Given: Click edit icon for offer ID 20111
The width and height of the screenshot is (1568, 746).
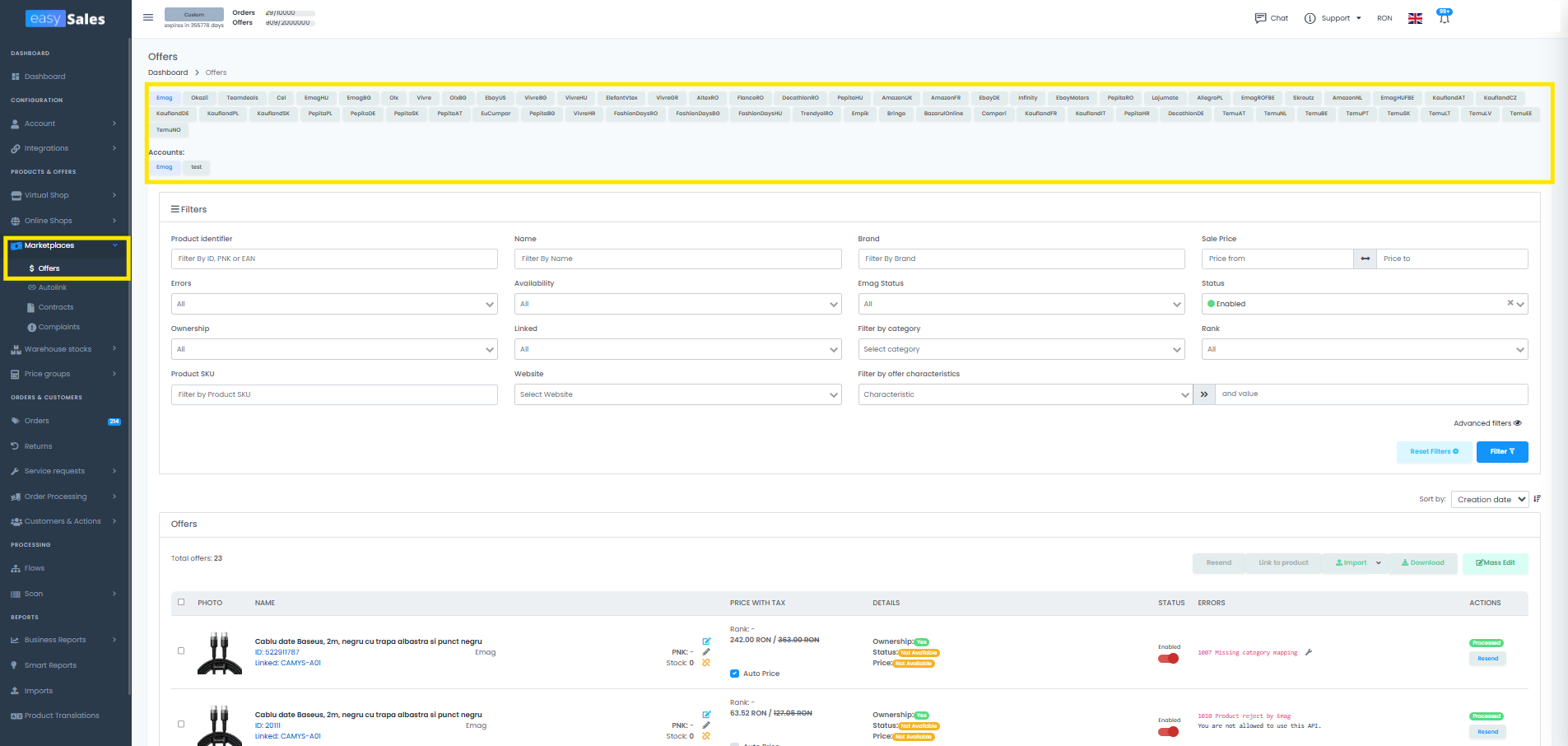Looking at the screenshot, I should pos(706,715).
